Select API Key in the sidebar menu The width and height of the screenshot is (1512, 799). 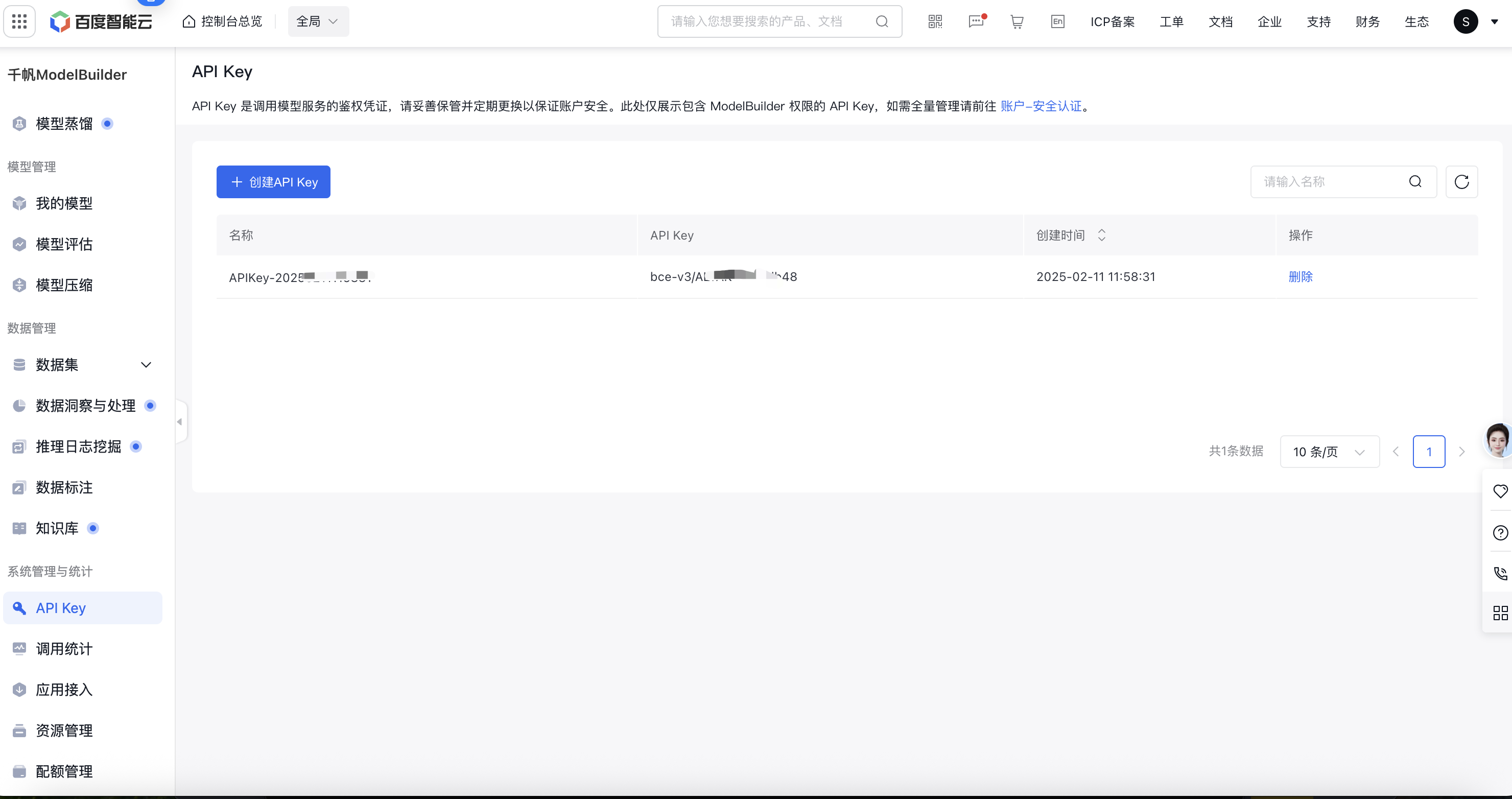tap(59, 607)
